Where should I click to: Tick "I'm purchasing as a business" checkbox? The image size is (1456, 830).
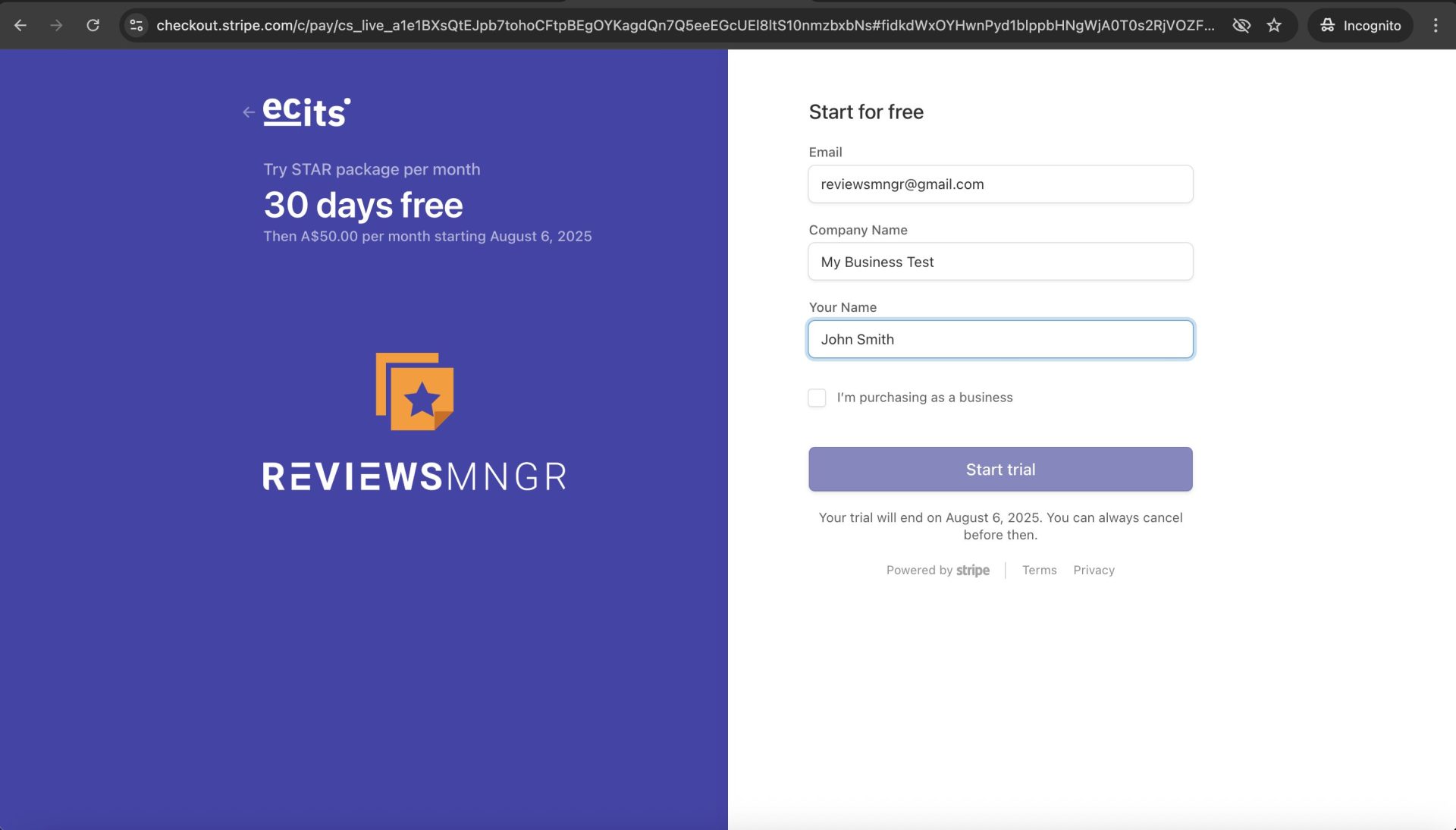[817, 398]
